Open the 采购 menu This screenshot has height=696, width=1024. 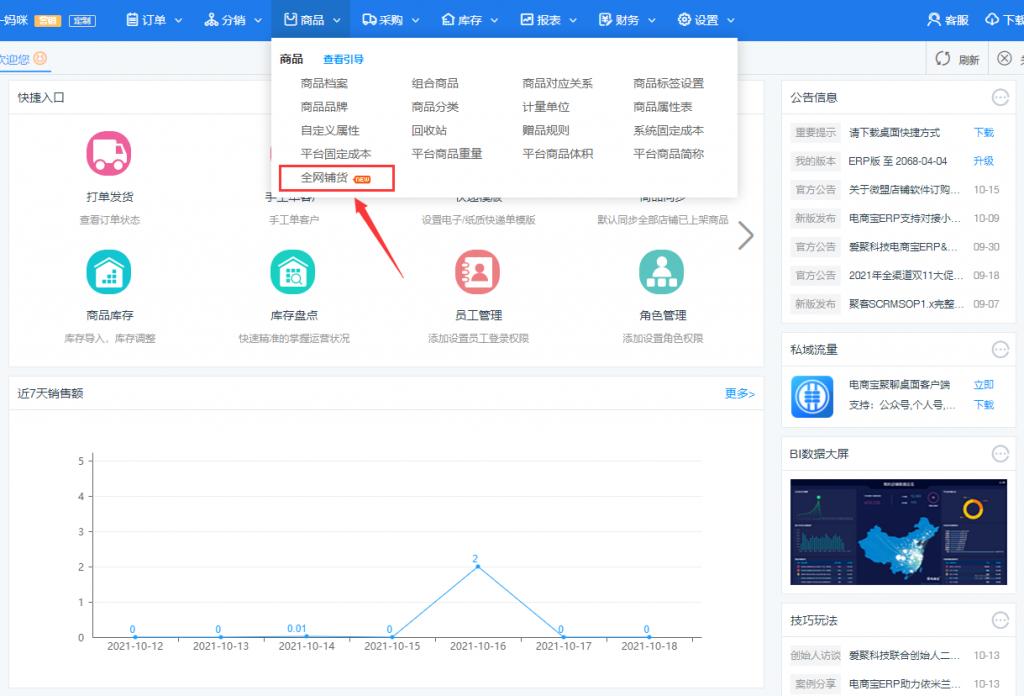(x=390, y=17)
